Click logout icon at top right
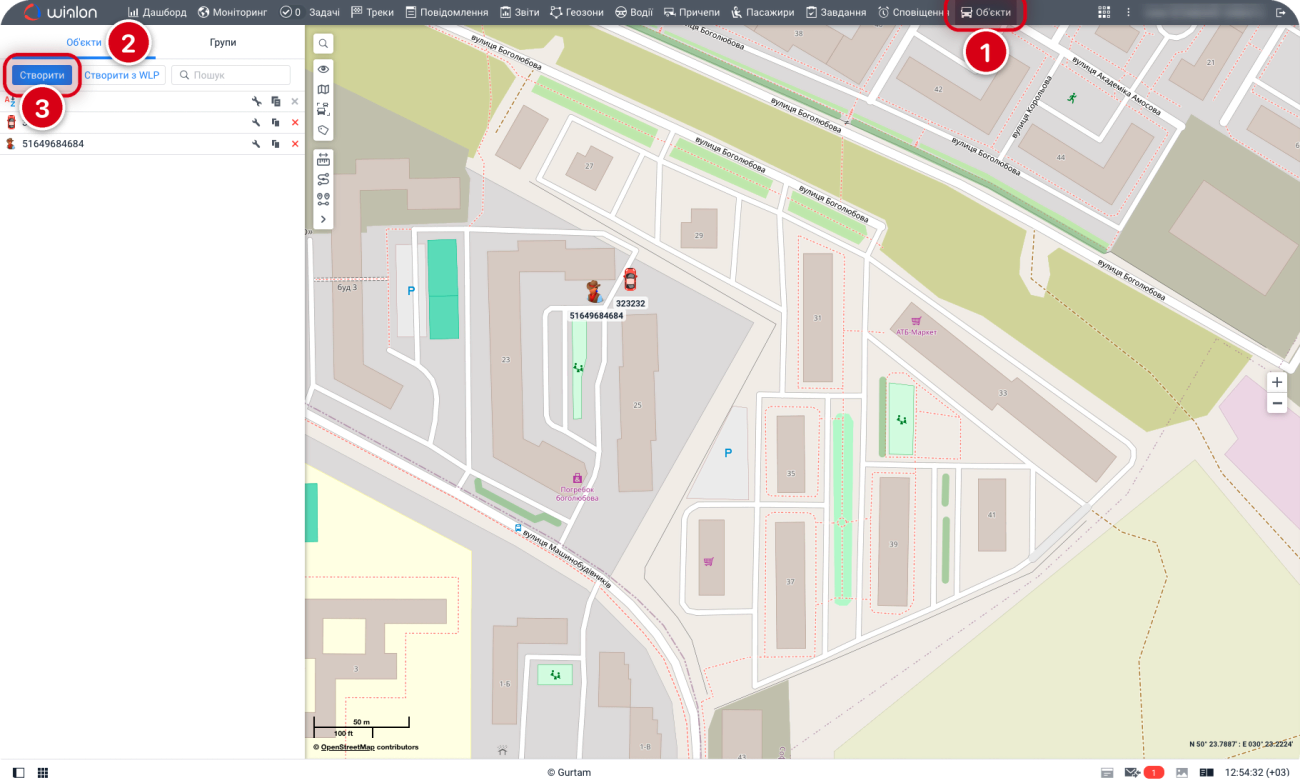 [x=1280, y=12]
